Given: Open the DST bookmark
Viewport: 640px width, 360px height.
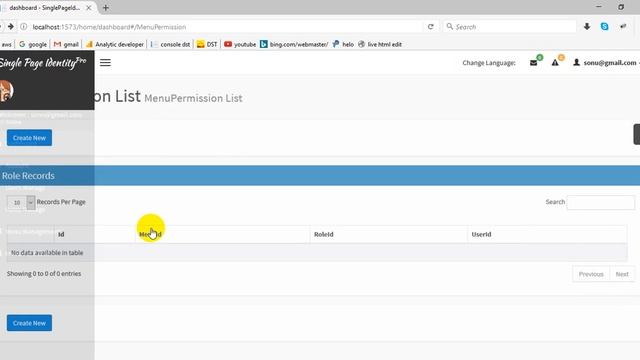Looking at the screenshot, I should click(207, 44).
